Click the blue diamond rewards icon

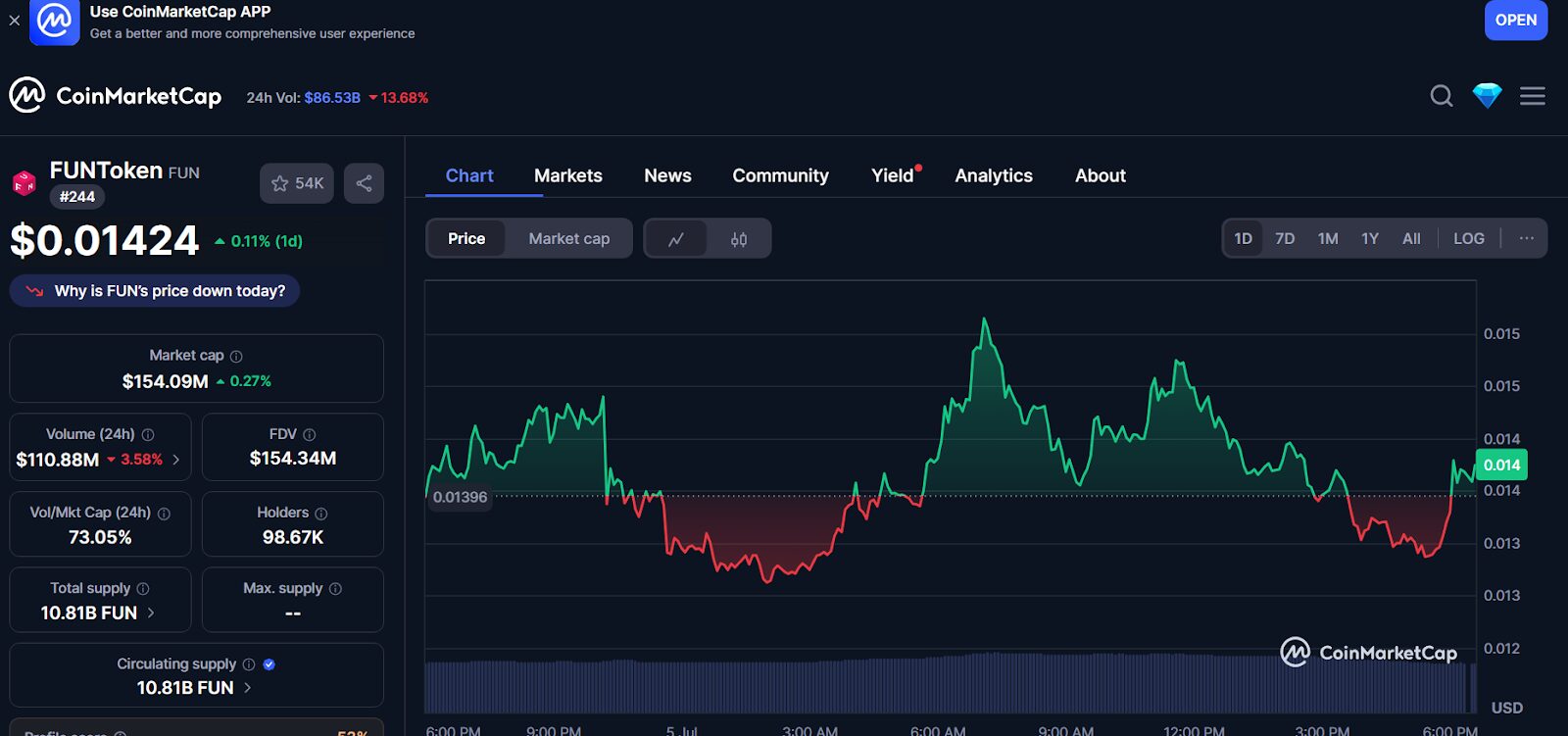tap(1487, 96)
